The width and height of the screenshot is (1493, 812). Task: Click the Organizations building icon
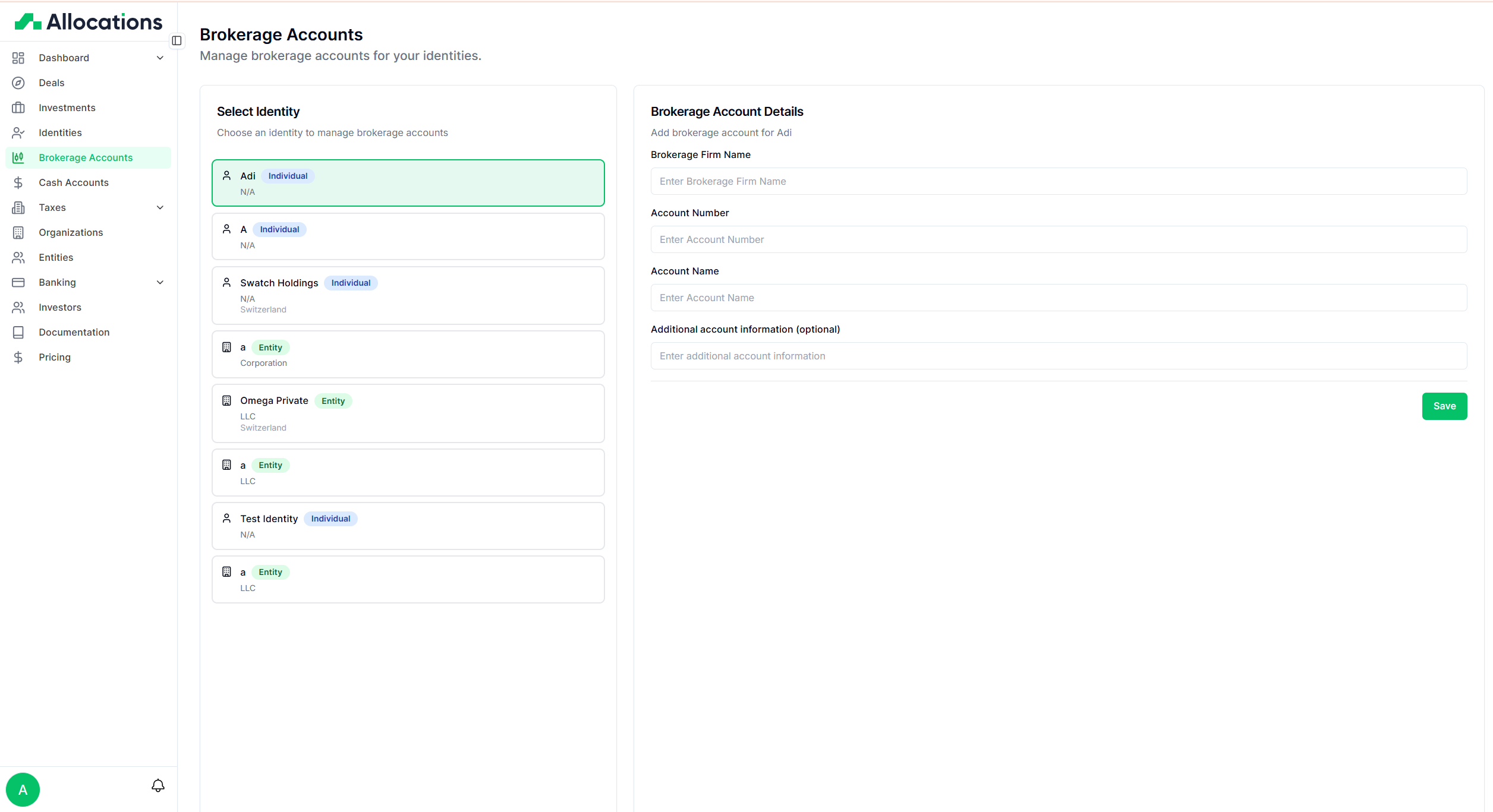click(x=18, y=232)
